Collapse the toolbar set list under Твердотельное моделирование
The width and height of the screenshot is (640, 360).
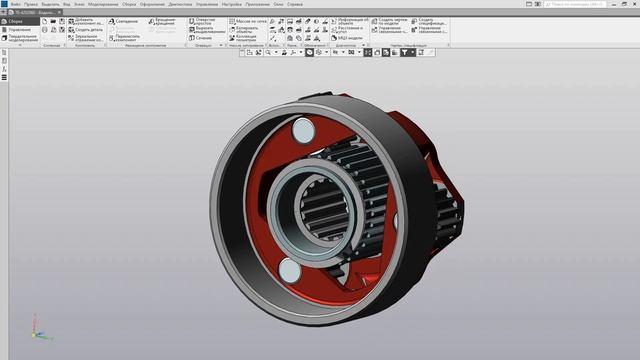20,45
